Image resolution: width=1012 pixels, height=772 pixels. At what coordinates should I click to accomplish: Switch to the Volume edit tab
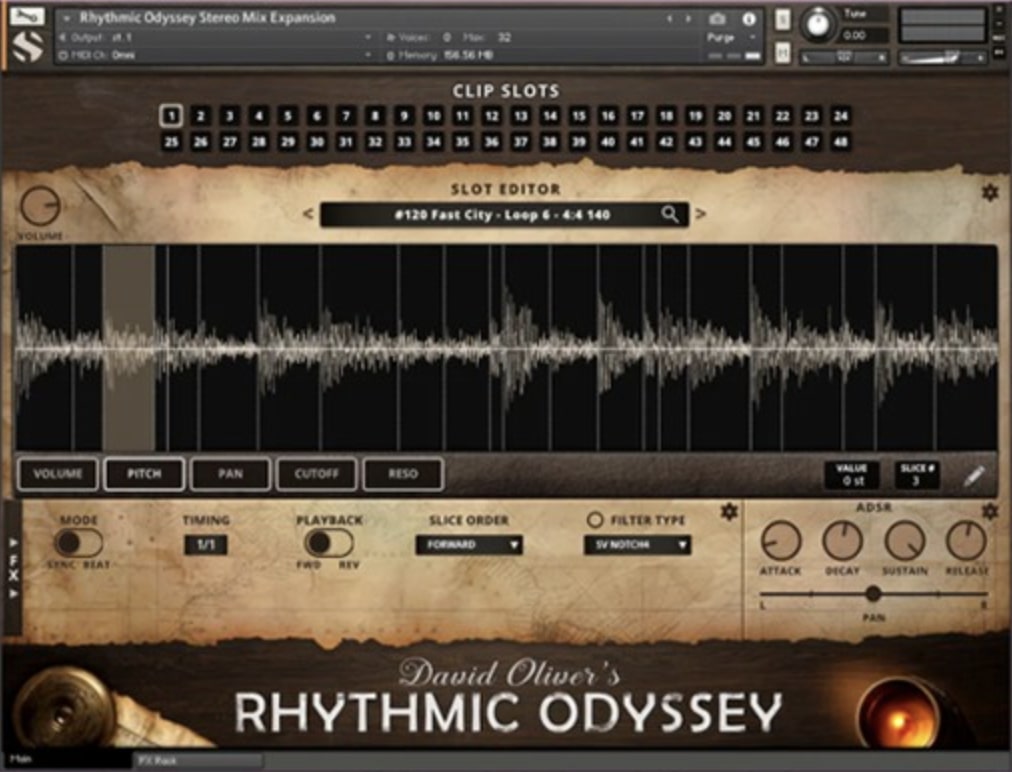[x=57, y=474]
